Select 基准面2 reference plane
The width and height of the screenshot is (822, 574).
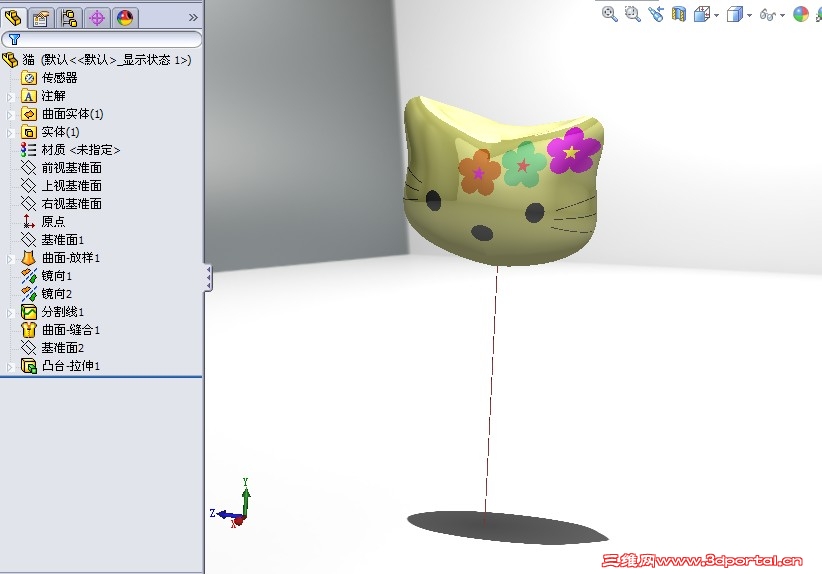(52, 348)
